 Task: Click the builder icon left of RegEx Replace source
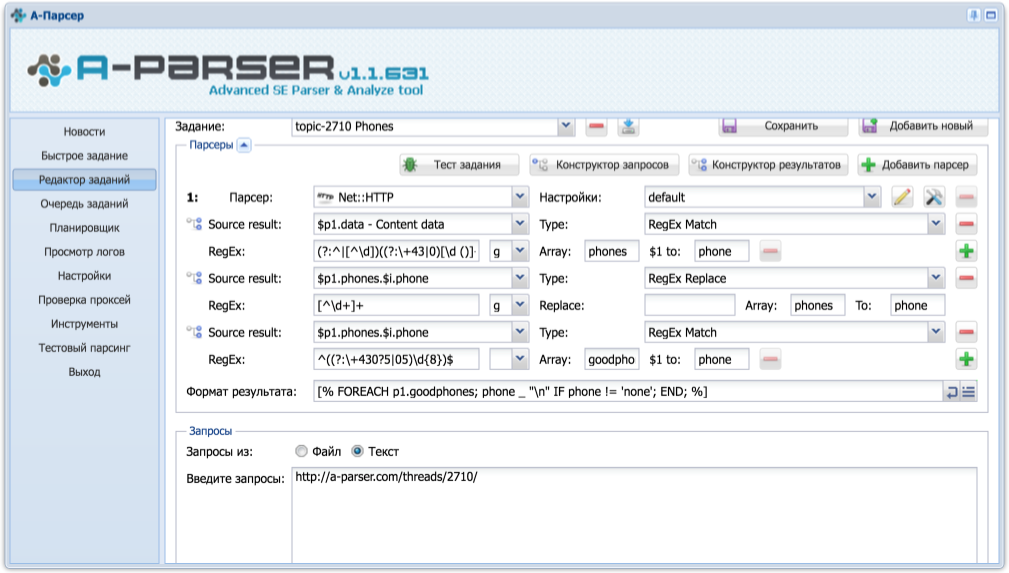pos(194,278)
